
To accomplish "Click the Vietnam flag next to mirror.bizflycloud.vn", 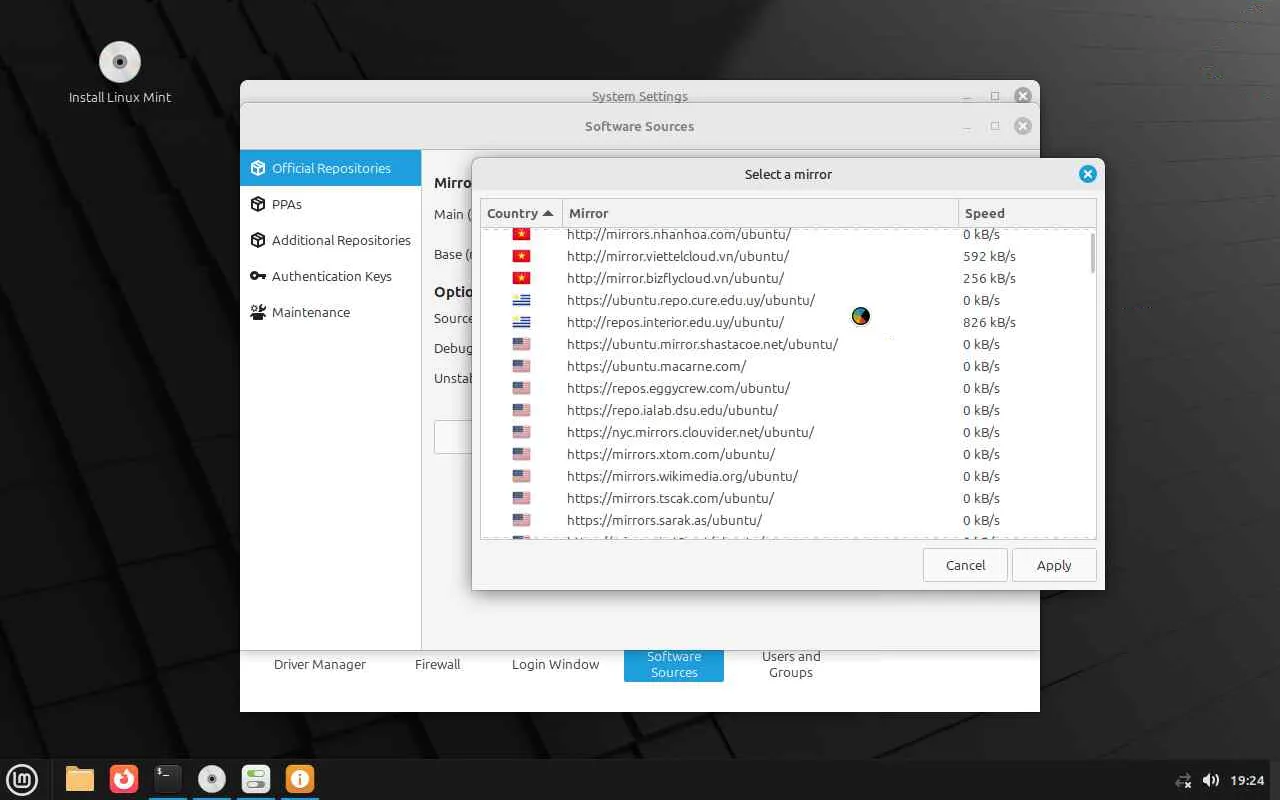I will pyautogui.click(x=521, y=278).
